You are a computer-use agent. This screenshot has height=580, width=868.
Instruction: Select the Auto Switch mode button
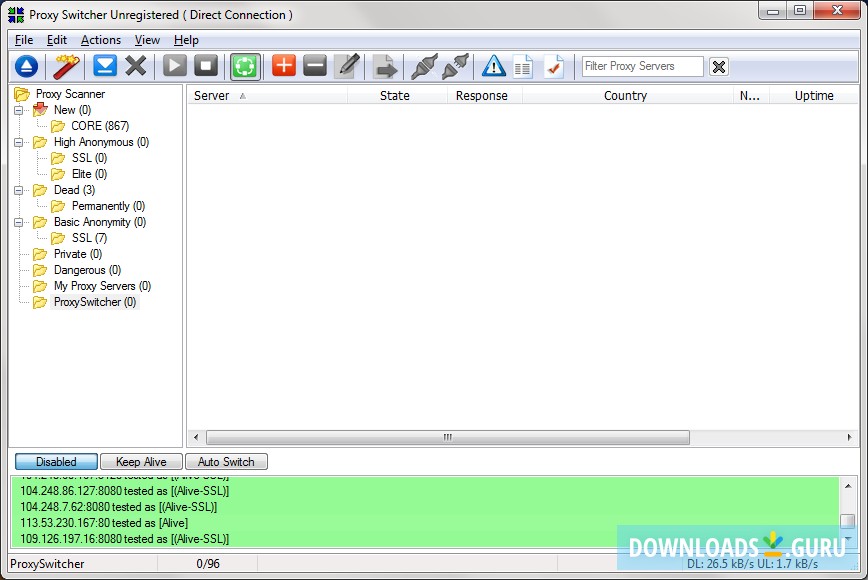coord(226,462)
